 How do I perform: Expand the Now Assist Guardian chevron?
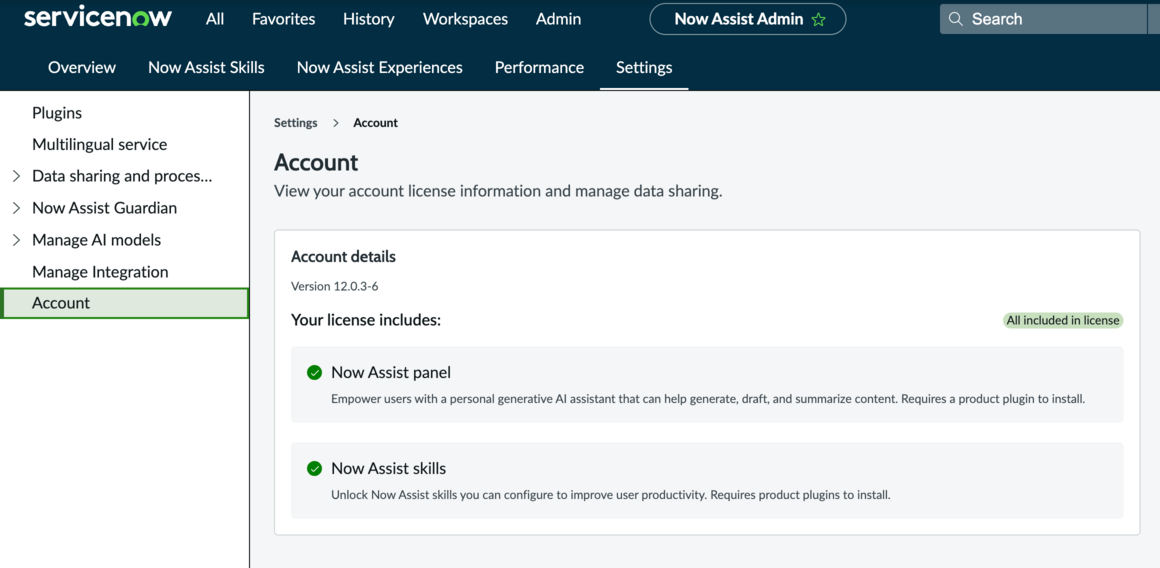tap(16, 209)
